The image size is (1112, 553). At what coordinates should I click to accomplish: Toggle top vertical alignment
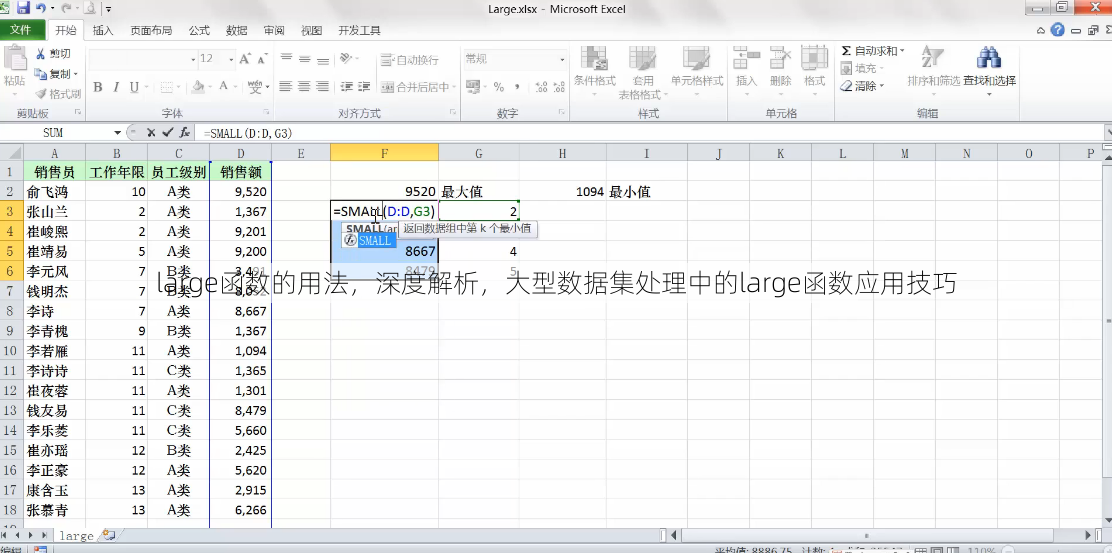click(286, 59)
